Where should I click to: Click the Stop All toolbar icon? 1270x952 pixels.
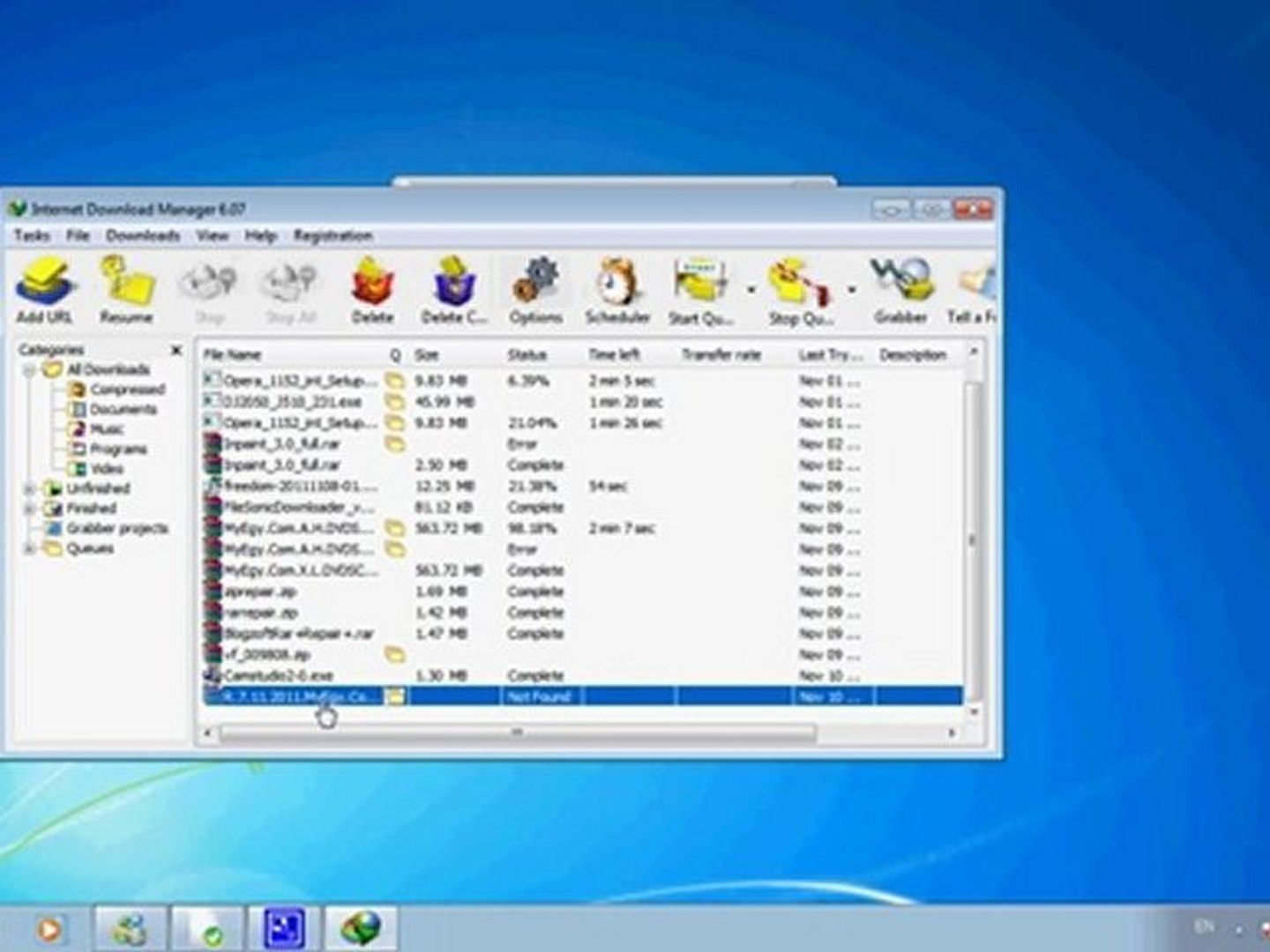[x=288, y=293]
